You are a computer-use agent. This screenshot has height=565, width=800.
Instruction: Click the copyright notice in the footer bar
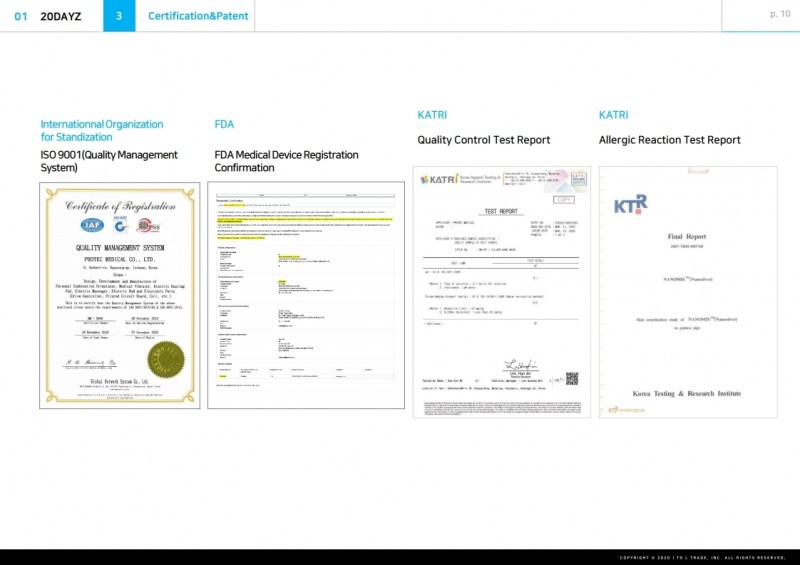point(702,557)
